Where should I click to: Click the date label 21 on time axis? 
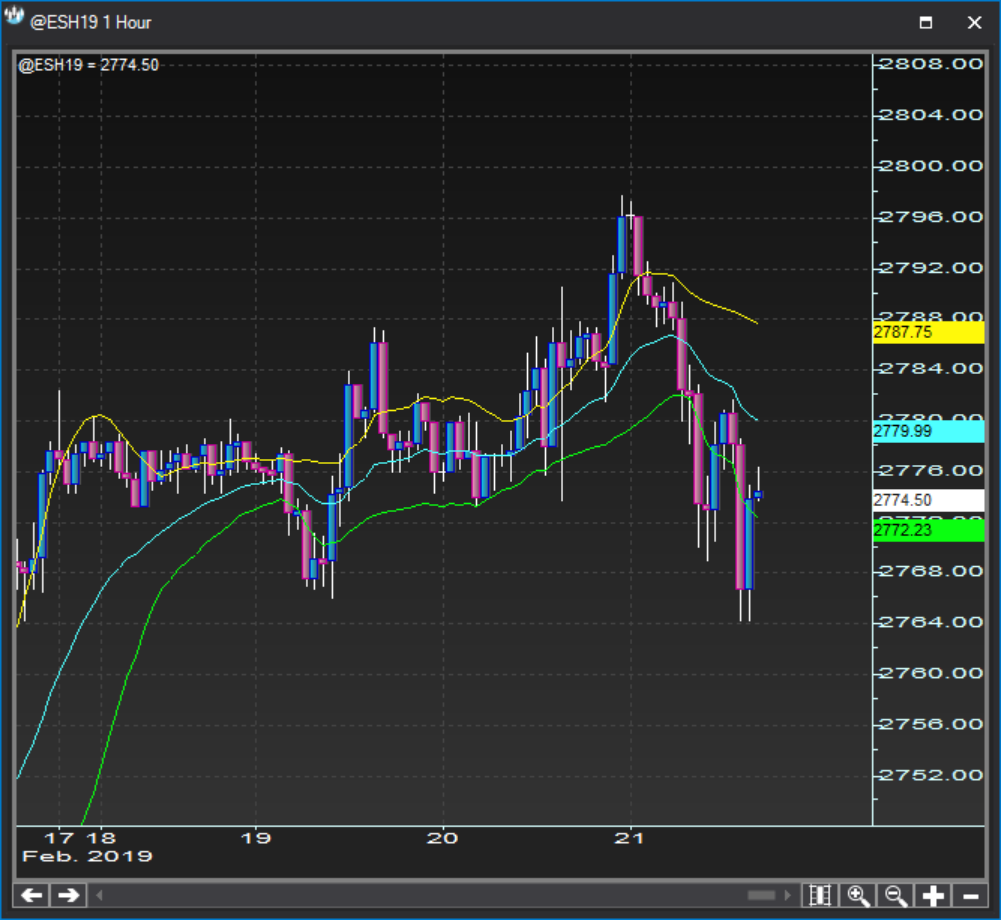629,838
